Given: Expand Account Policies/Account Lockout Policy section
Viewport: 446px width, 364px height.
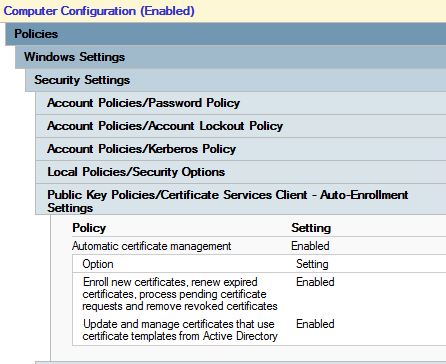Looking at the screenshot, I should pos(241,126).
